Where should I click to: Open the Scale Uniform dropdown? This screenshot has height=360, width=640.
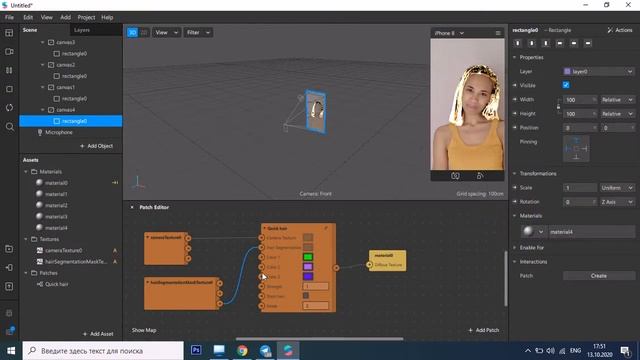click(x=617, y=188)
